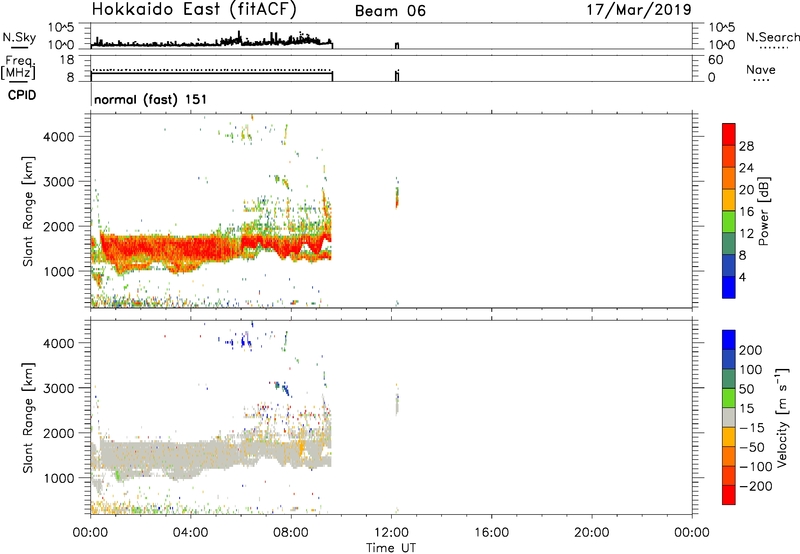This screenshot has width=800, height=554.
Task: Click the '16:00' time tick label
Action: pos(492,533)
